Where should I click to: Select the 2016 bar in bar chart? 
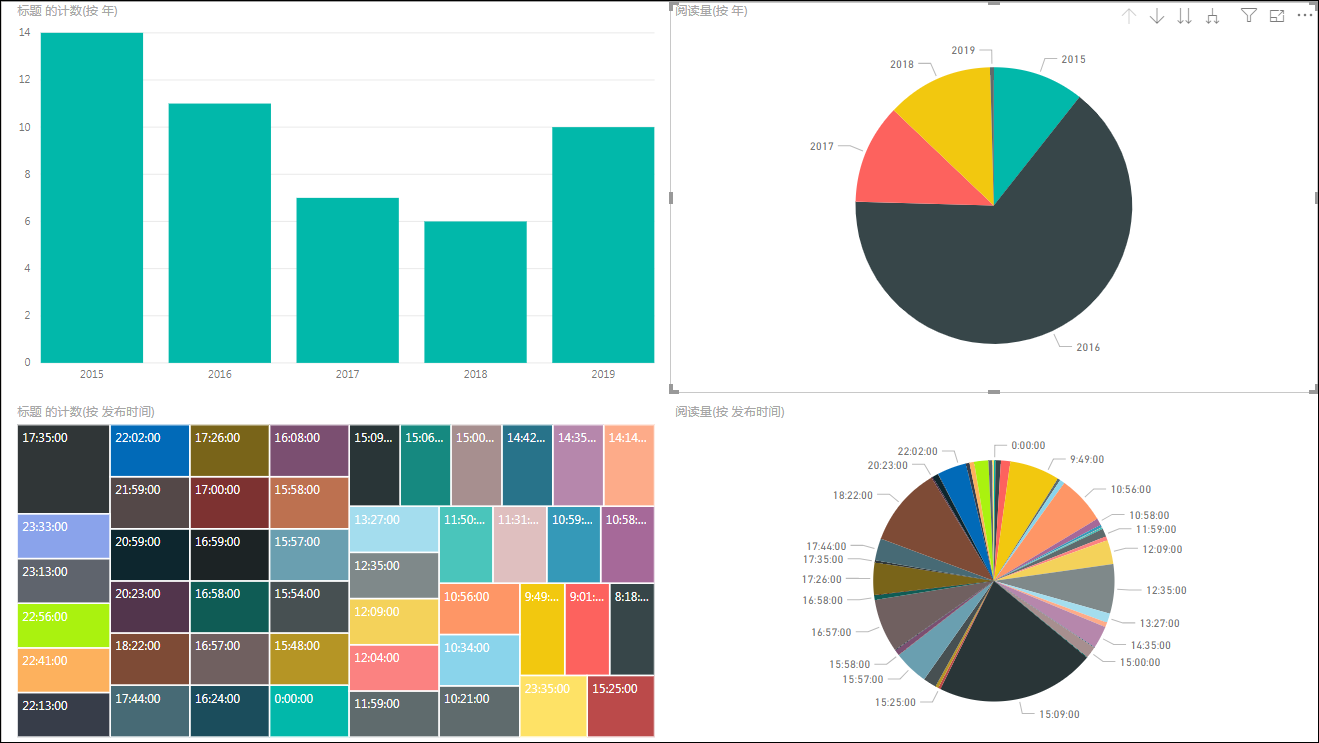[x=220, y=233]
